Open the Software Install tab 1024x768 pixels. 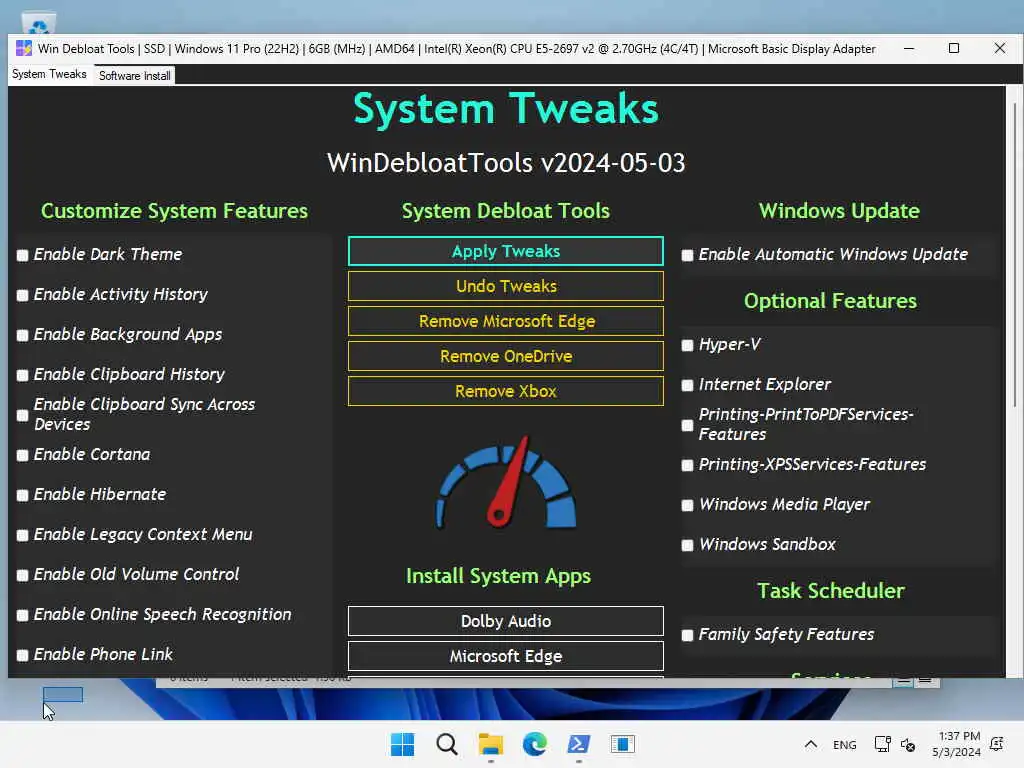(135, 76)
